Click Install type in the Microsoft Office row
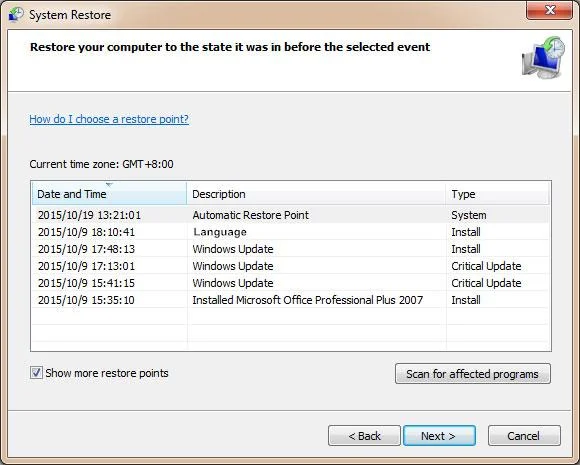Screen dimensions: 580x465 pyautogui.click(x=466, y=300)
